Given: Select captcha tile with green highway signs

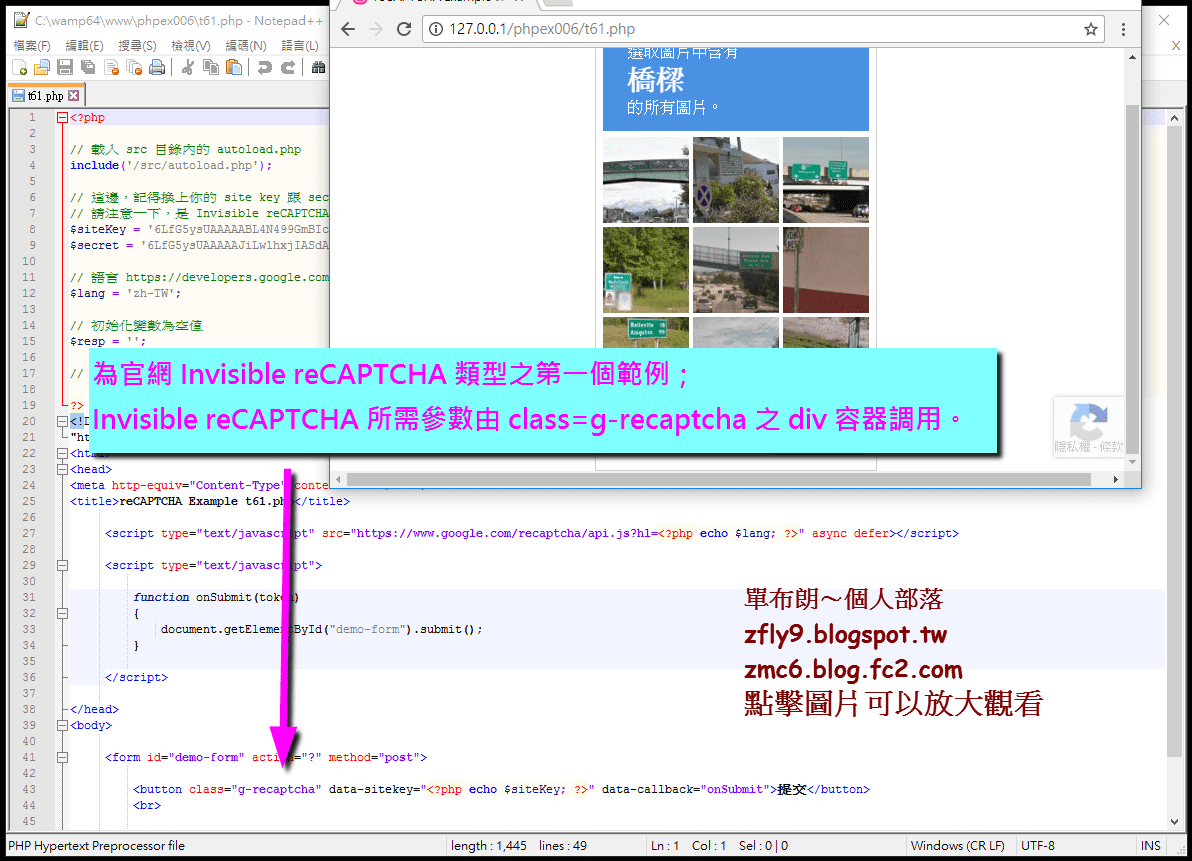Looking at the screenshot, I should (826, 180).
